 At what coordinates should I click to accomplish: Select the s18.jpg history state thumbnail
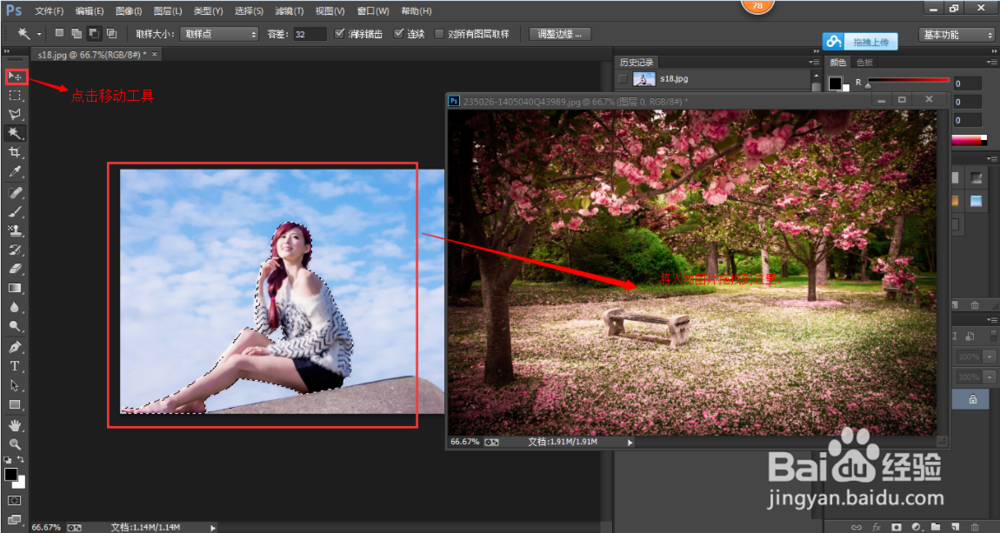click(644, 79)
